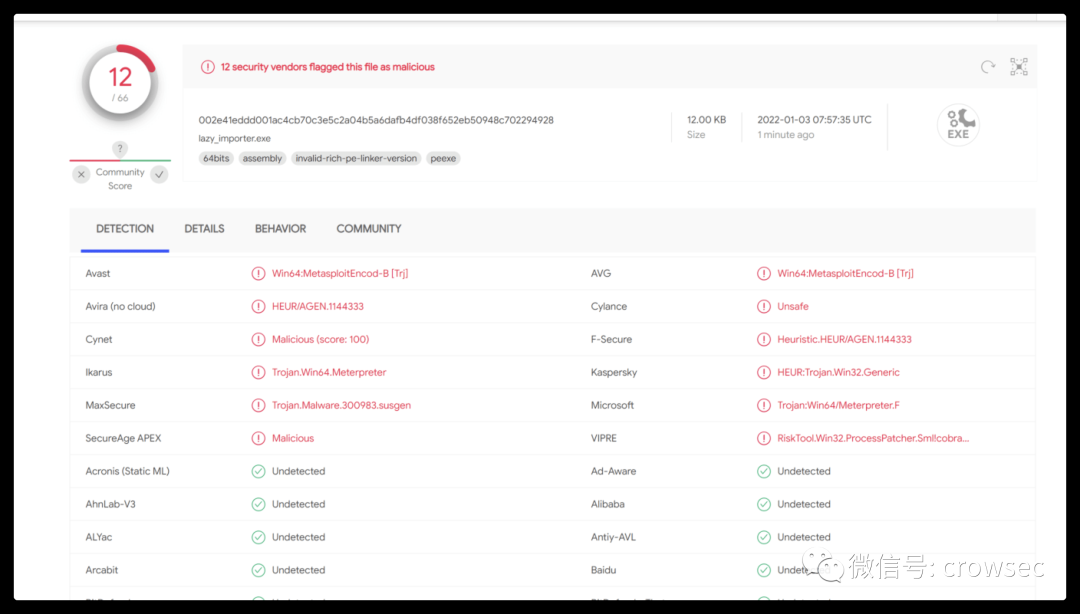Switch to the DETECTION tab
The width and height of the screenshot is (1080, 614).
tap(125, 229)
